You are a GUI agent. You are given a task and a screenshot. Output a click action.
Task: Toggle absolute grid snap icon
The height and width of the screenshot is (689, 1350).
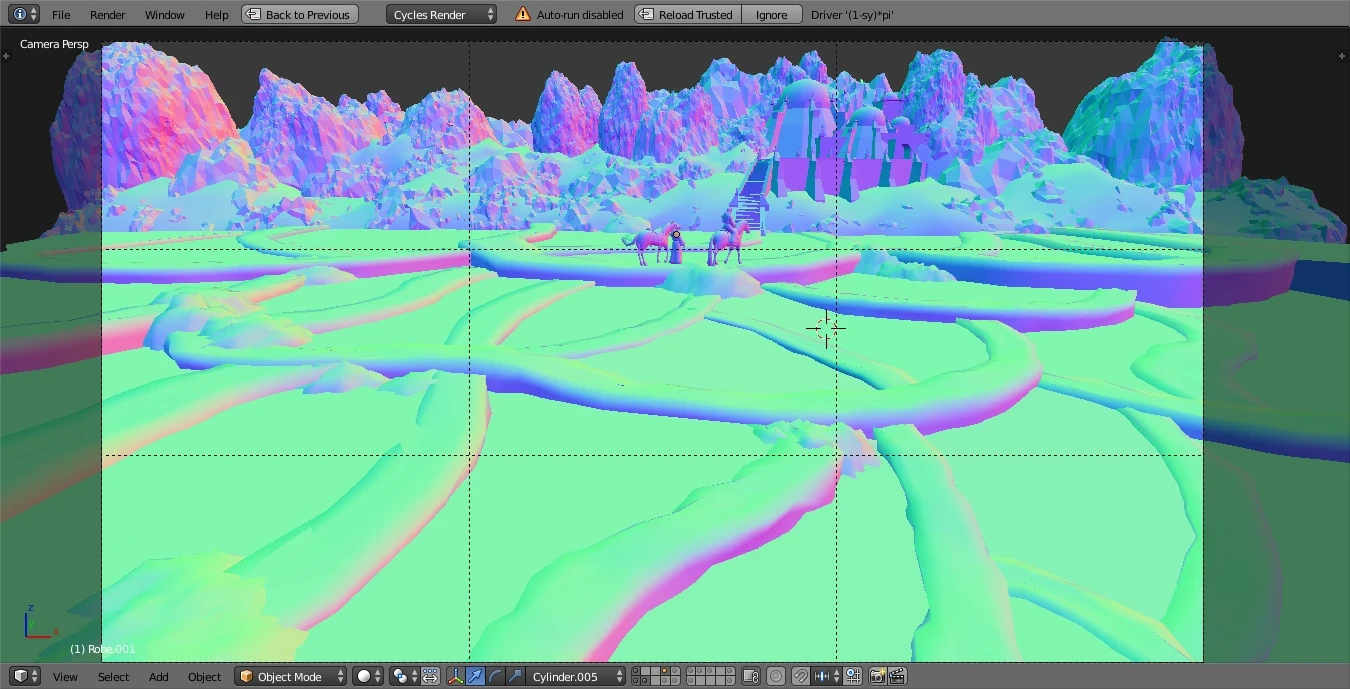[852, 677]
